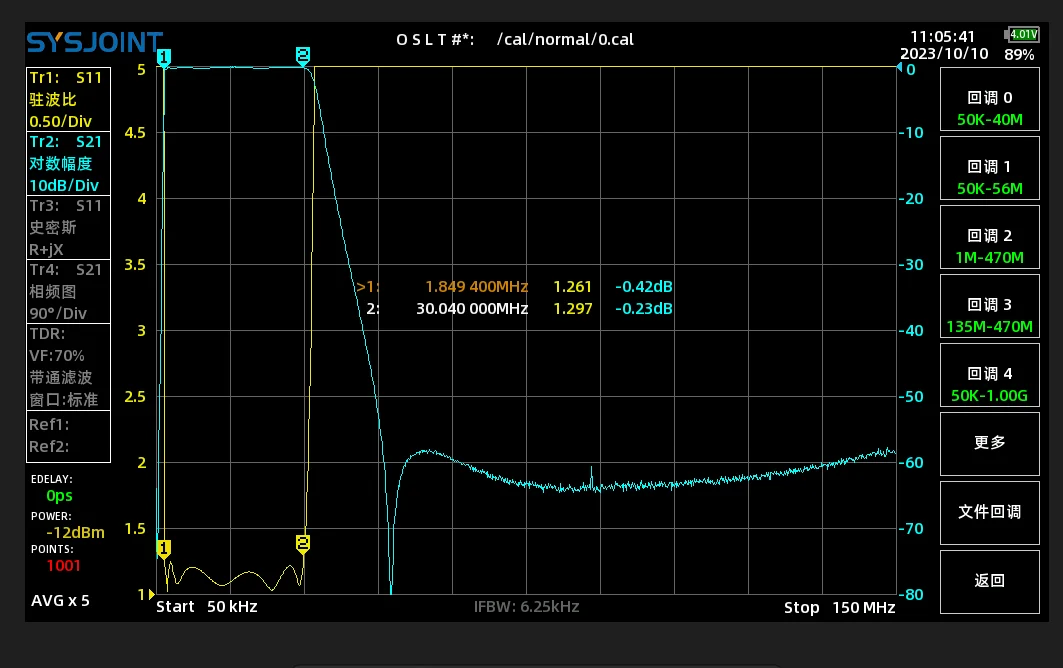This screenshot has height=668, width=1063.
Task: Select recall preset 3 (135M-470M)
Action: (989, 307)
